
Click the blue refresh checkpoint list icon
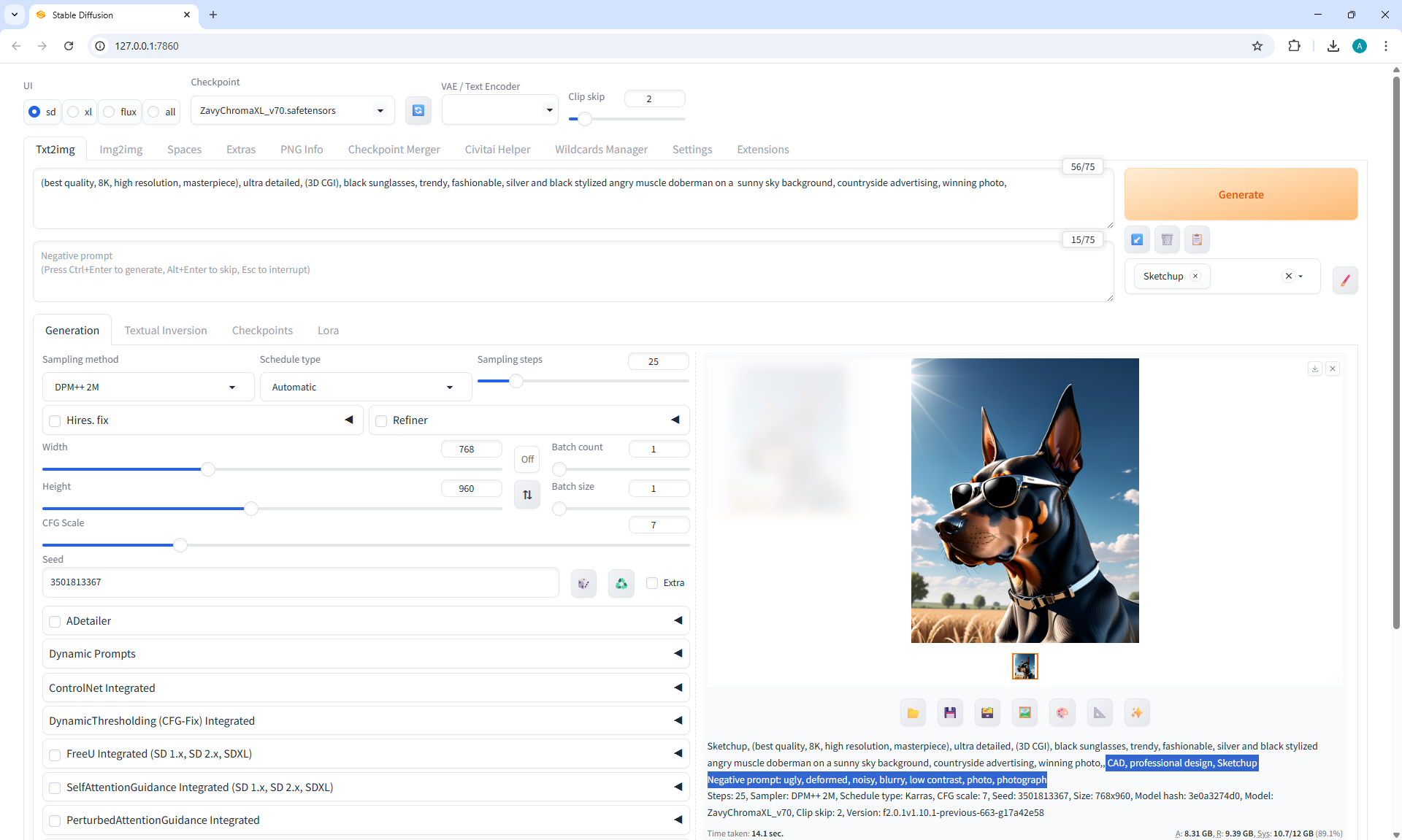pos(418,111)
